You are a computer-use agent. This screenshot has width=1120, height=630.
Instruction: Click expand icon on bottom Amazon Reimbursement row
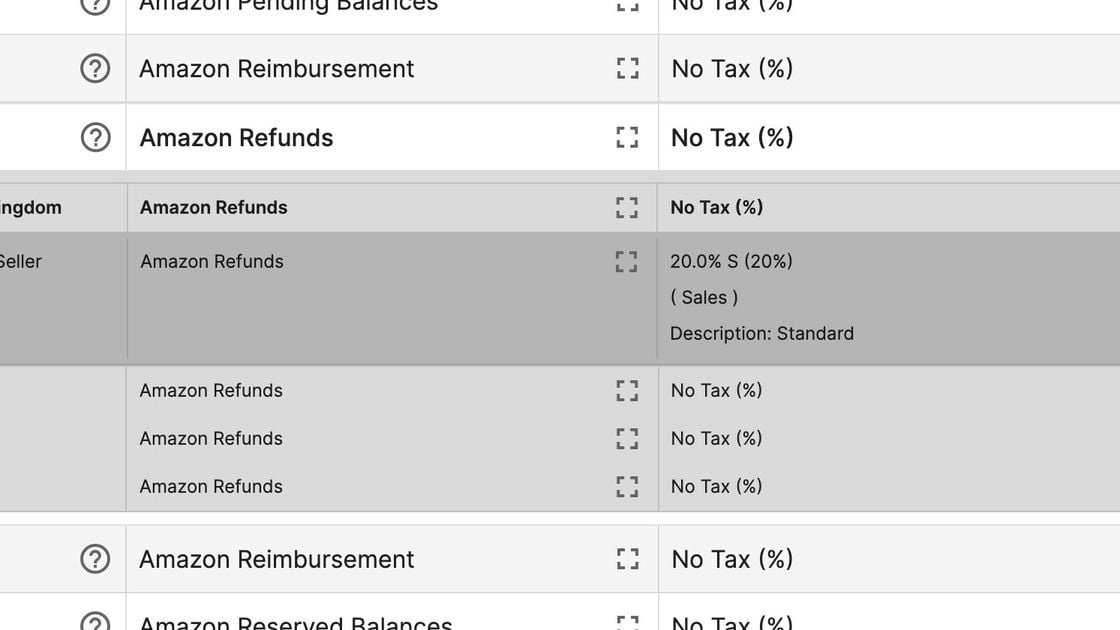click(x=627, y=559)
